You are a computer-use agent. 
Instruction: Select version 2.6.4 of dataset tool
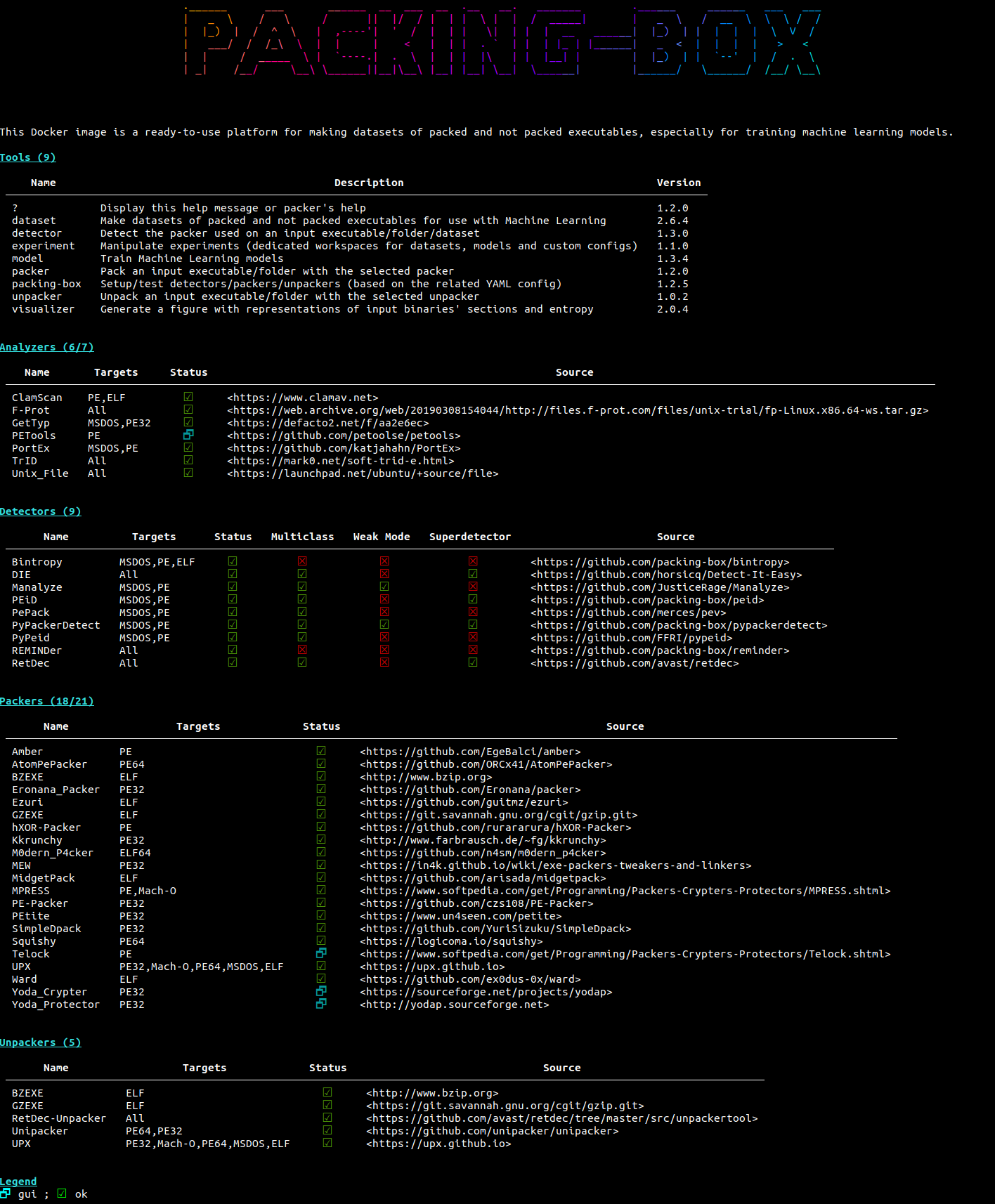(x=672, y=221)
